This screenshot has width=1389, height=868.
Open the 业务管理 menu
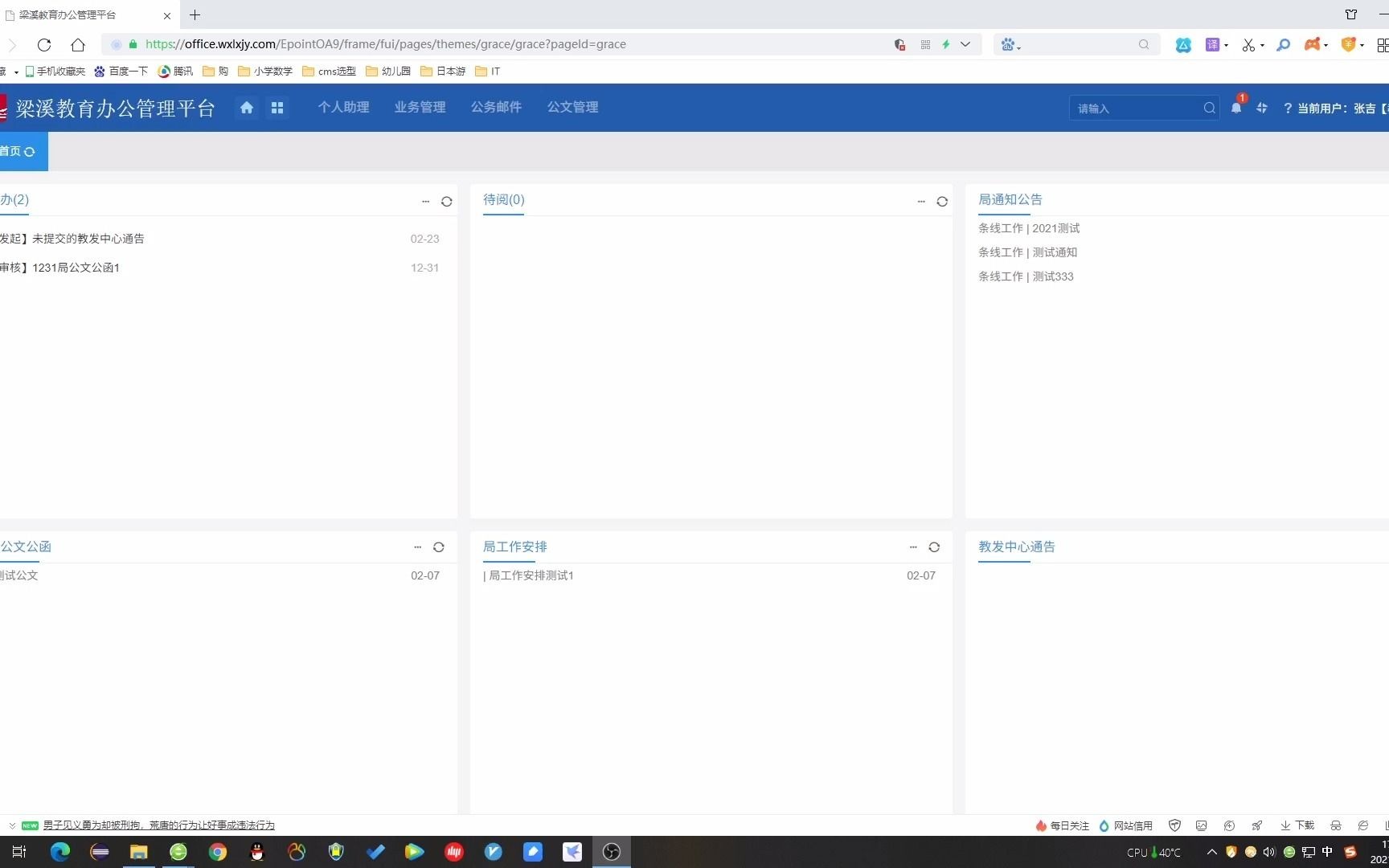[x=420, y=108]
